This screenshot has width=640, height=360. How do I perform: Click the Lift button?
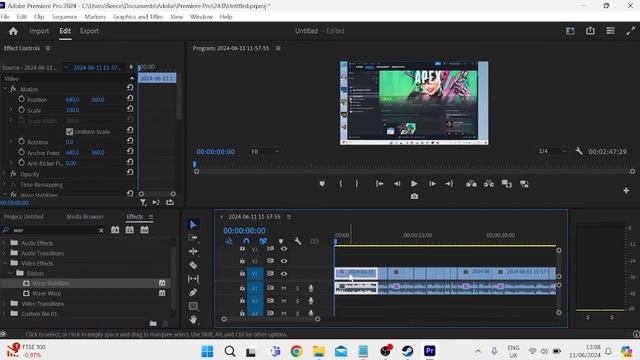(x=471, y=184)
